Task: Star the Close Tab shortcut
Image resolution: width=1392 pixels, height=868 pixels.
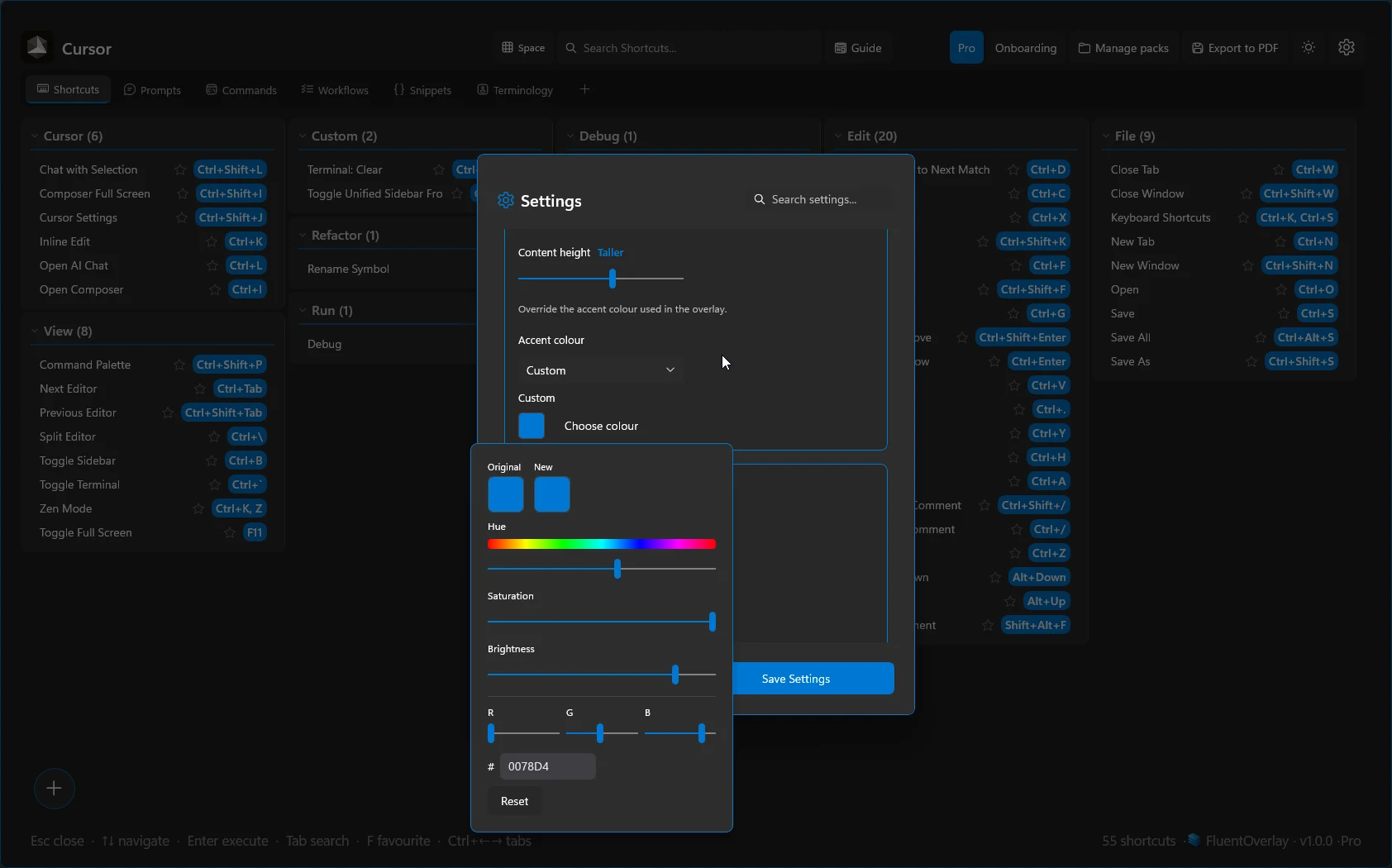Action: click(x=1278, y=169)
